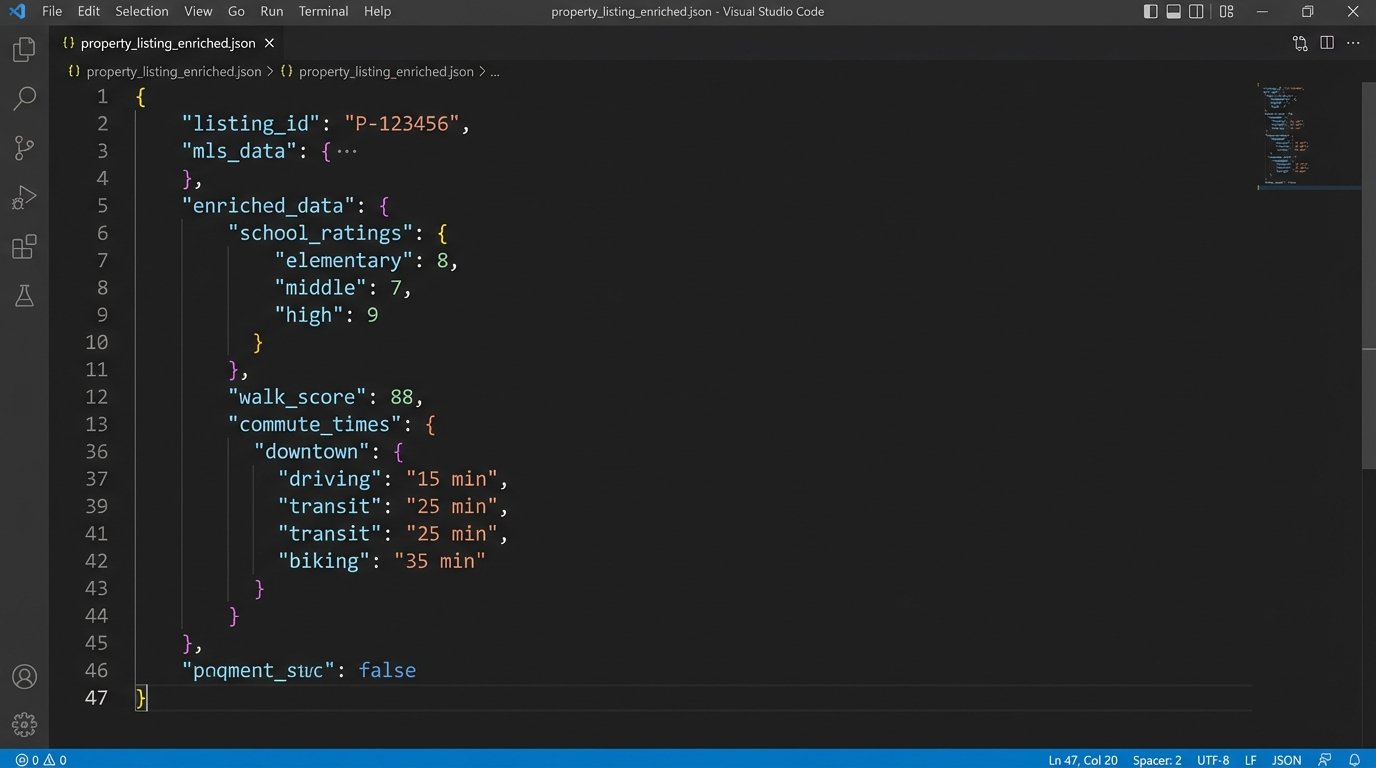
Task: Open the Search view in activity bar
Action: click(24, 99)
